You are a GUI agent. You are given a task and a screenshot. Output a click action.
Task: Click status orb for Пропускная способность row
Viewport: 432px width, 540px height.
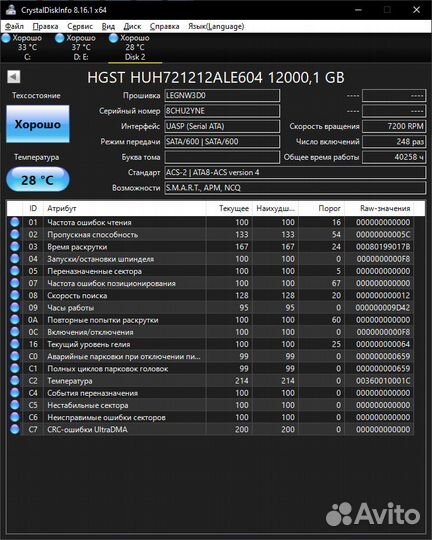[x=15, y=235]
